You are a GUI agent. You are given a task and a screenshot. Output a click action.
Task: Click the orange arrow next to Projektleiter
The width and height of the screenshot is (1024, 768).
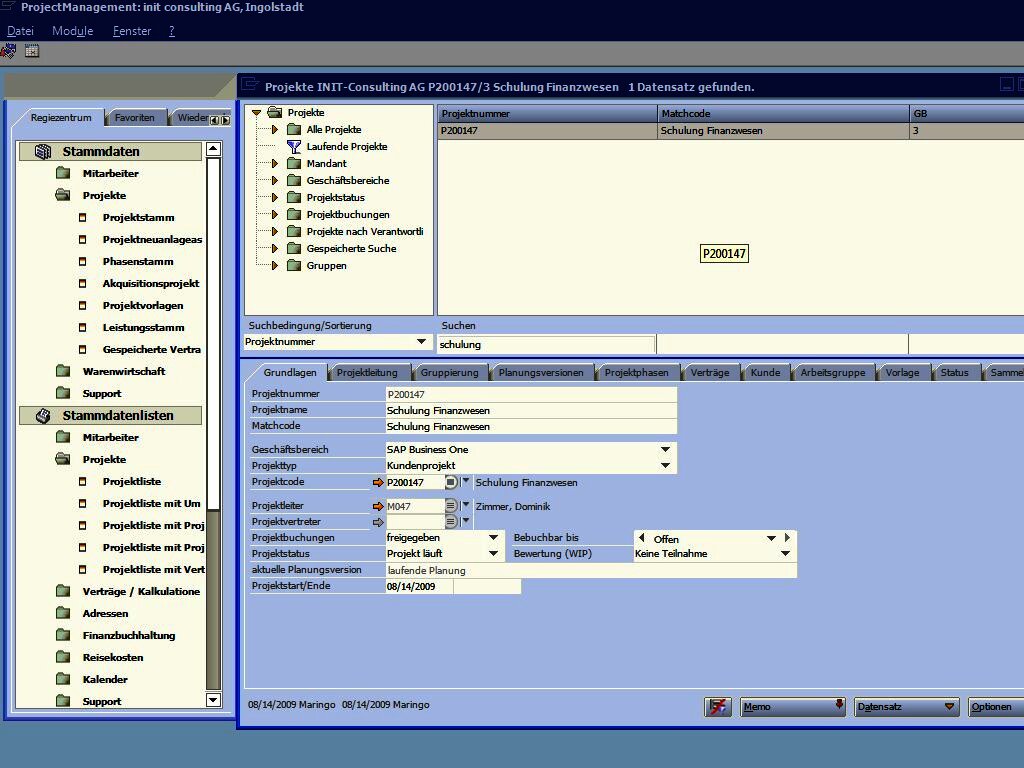pyautogui.click(x=378, y=506)
